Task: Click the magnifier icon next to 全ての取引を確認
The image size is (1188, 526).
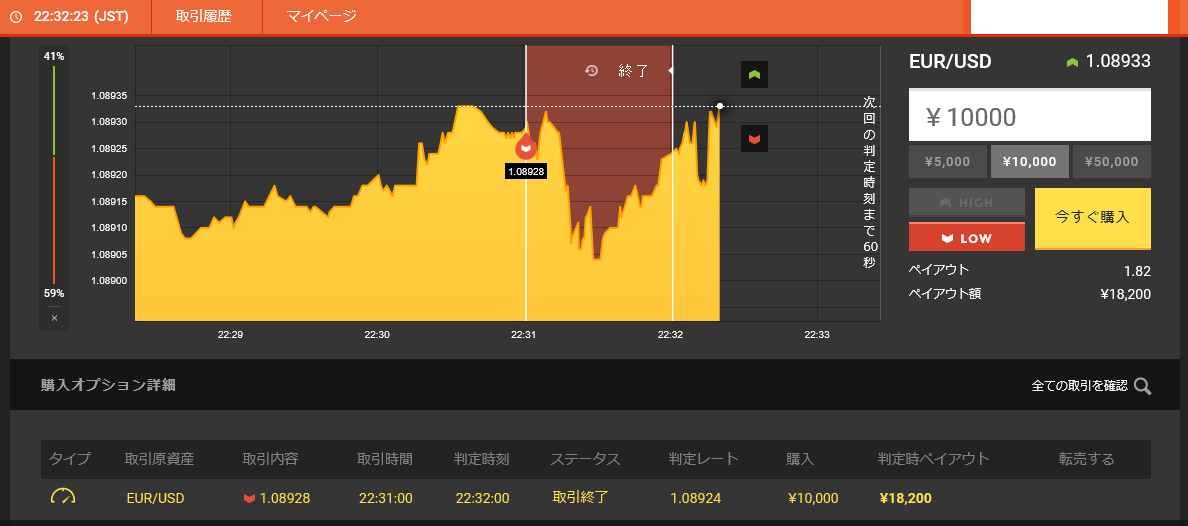Action: coord(1142,386)
